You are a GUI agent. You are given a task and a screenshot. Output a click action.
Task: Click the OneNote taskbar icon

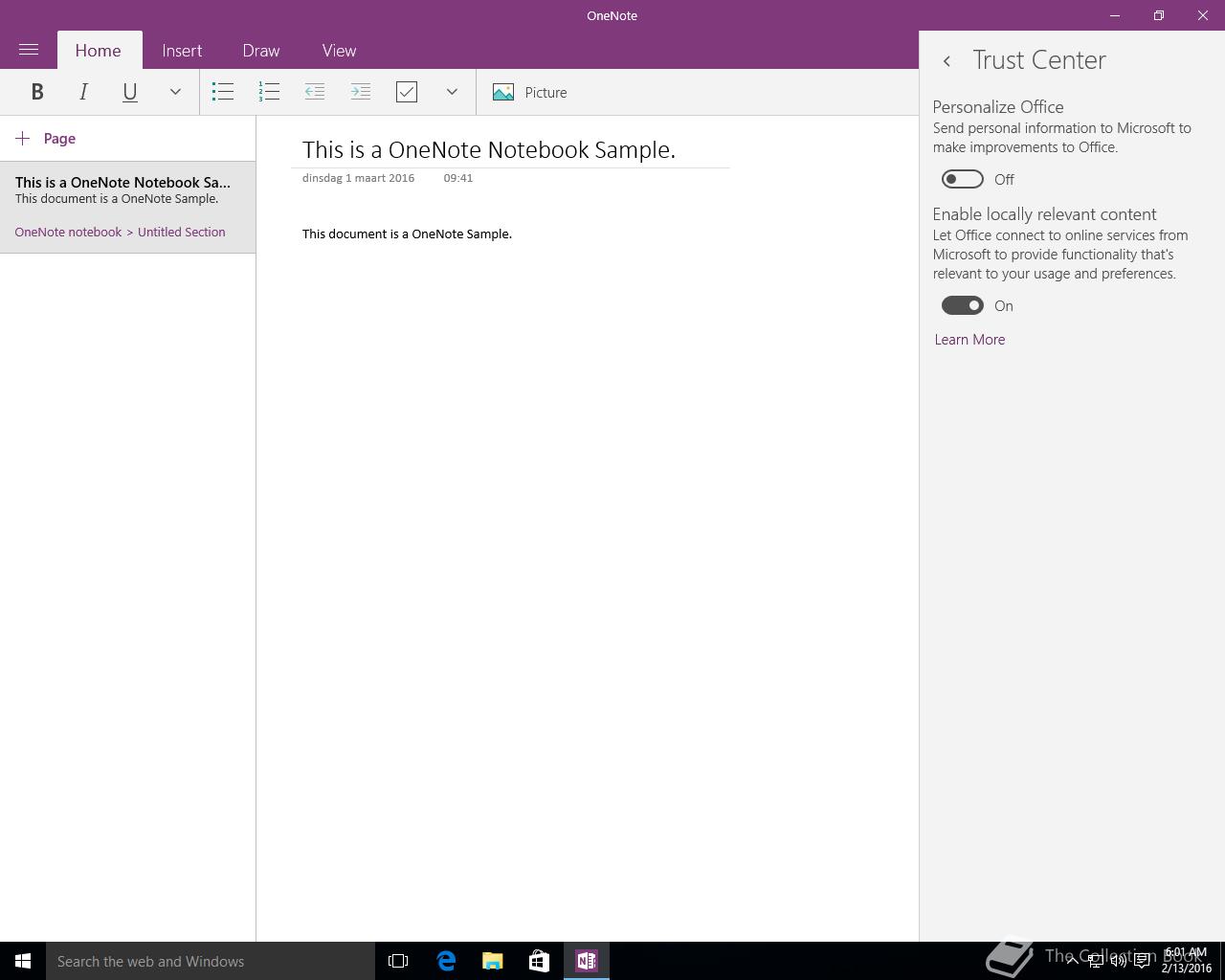[587, 961]
